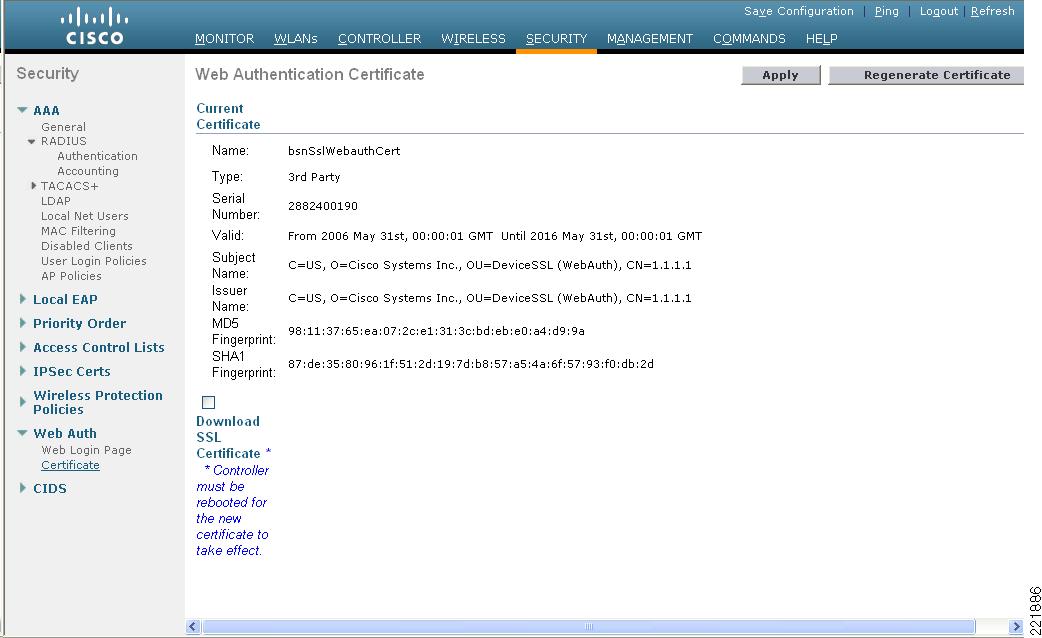Select the Issuer Name value text
Image resolution: width=1042 pixels, height=638 pixels.
coord(489,298)
